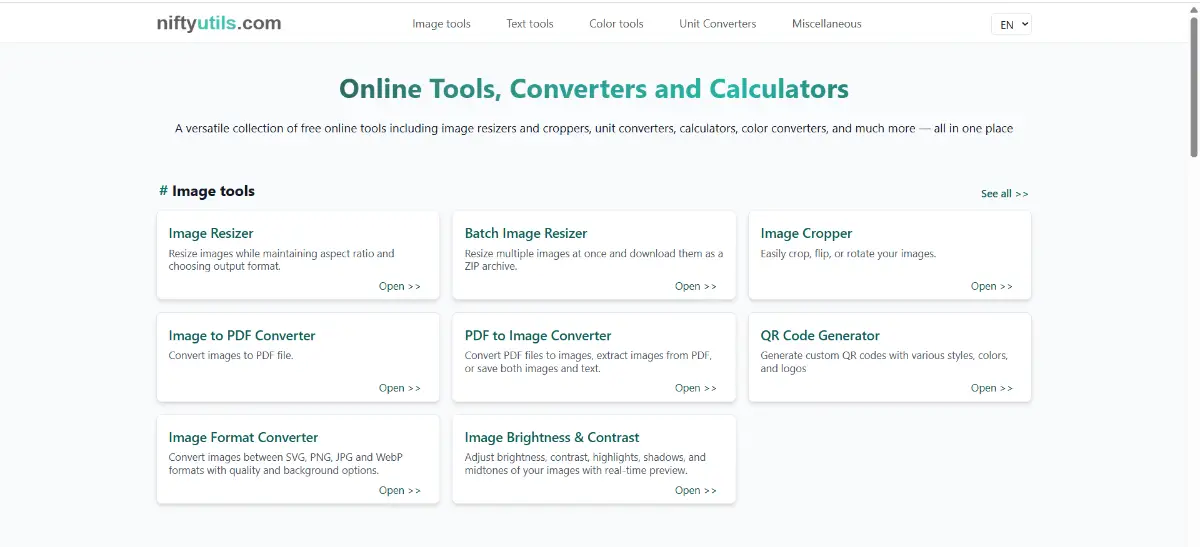Select Miscellaneous in the top navigation
The image size is (1200, 547).
(x=826, y=24)
